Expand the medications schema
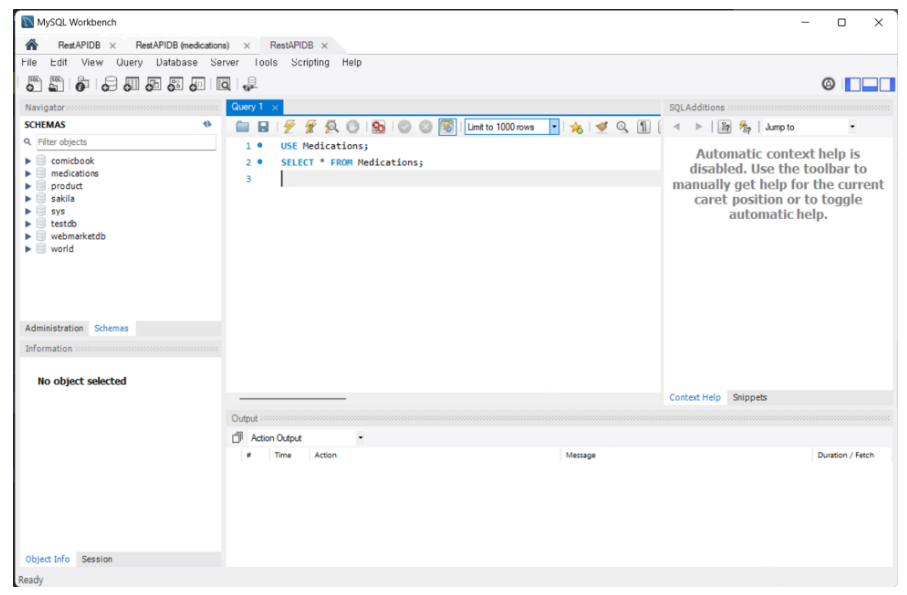Image resolution: width=907 pixels, height=595 pixels. (x=28, y=173)
